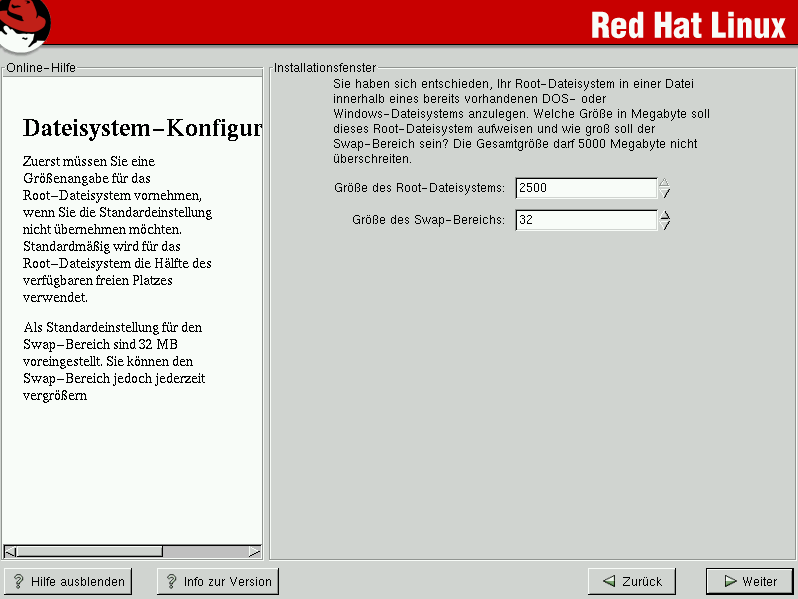Click the 'Größe des Swap-Bereichs' label

[x=428, y=220]
